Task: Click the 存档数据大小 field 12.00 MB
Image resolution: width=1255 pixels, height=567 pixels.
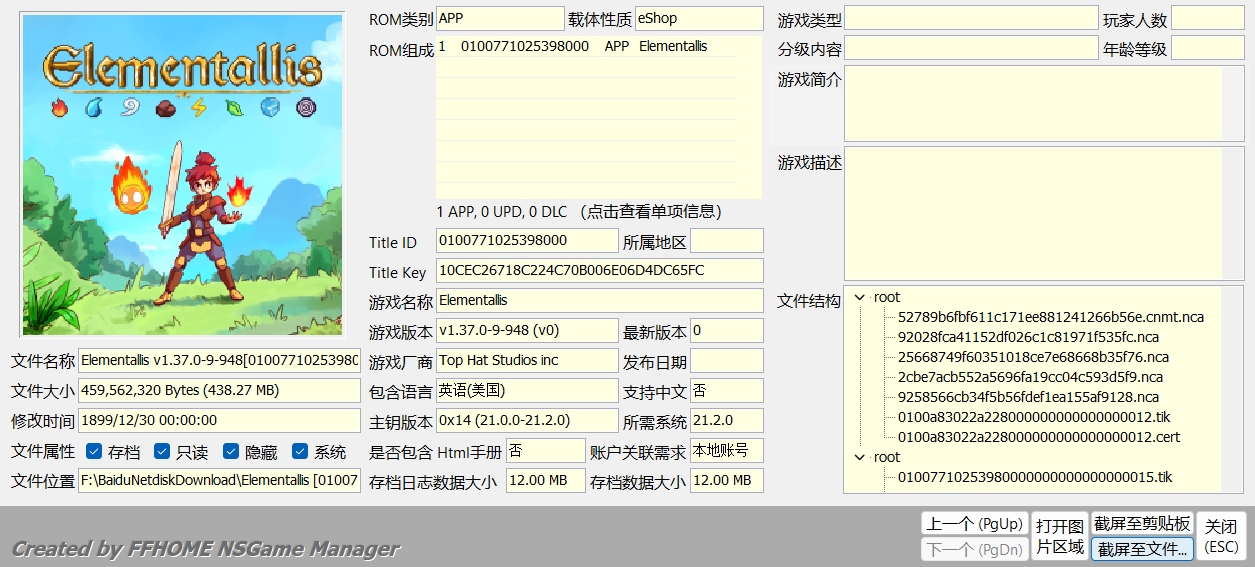Action: (727, 481)
